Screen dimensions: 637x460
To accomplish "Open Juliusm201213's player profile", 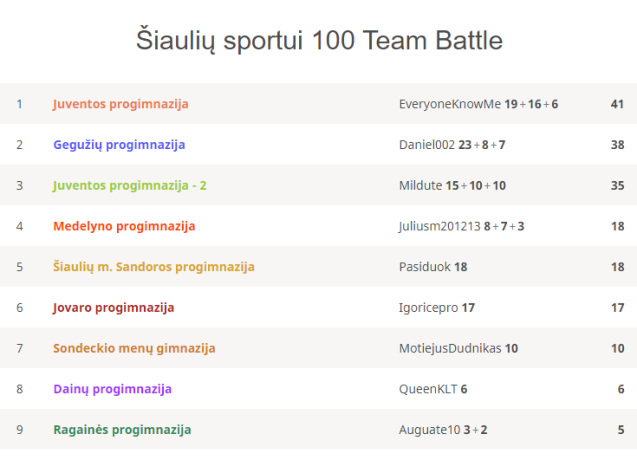I will coord(439,226).
